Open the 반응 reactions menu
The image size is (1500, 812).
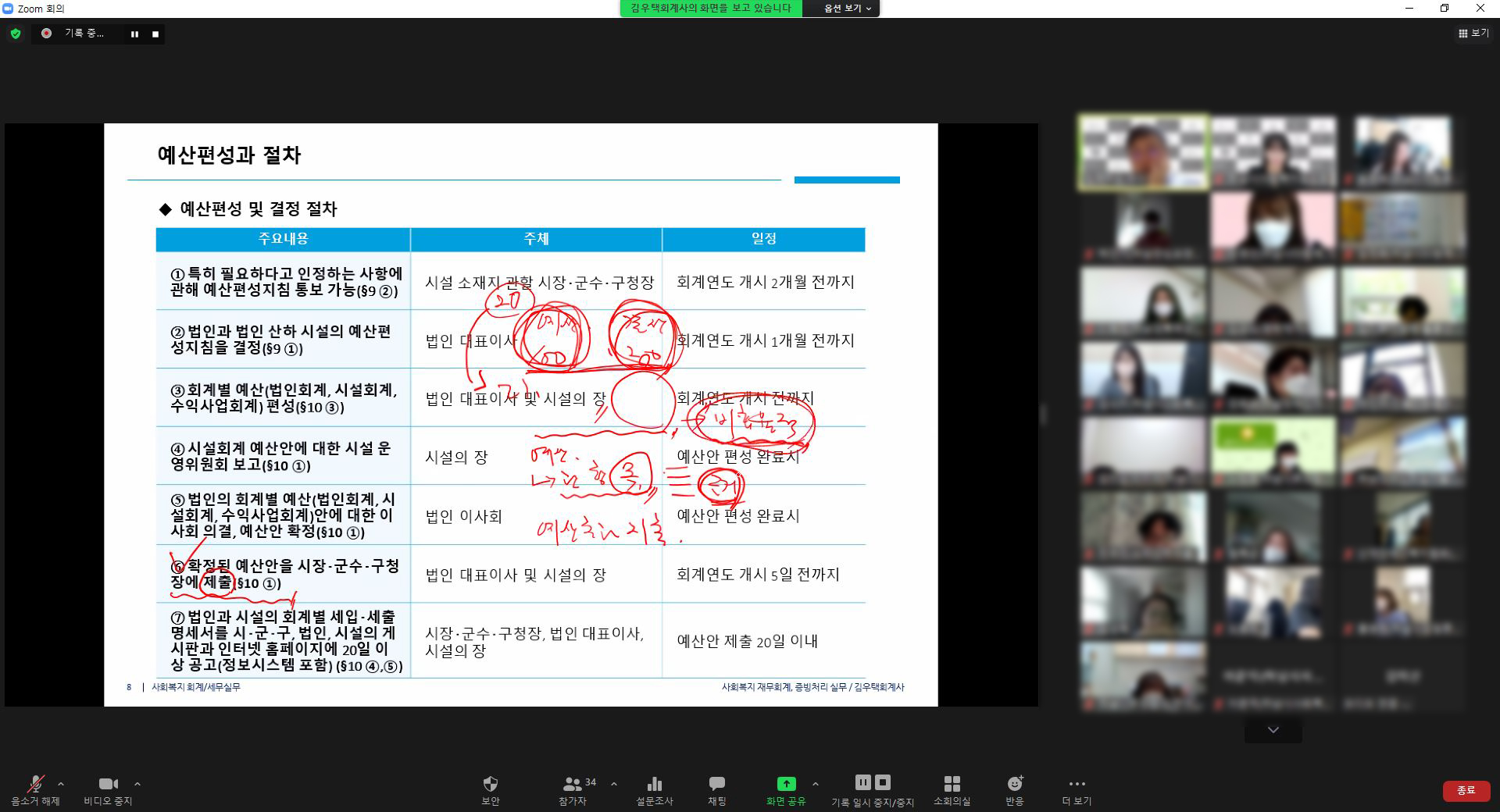[1014, 784]
